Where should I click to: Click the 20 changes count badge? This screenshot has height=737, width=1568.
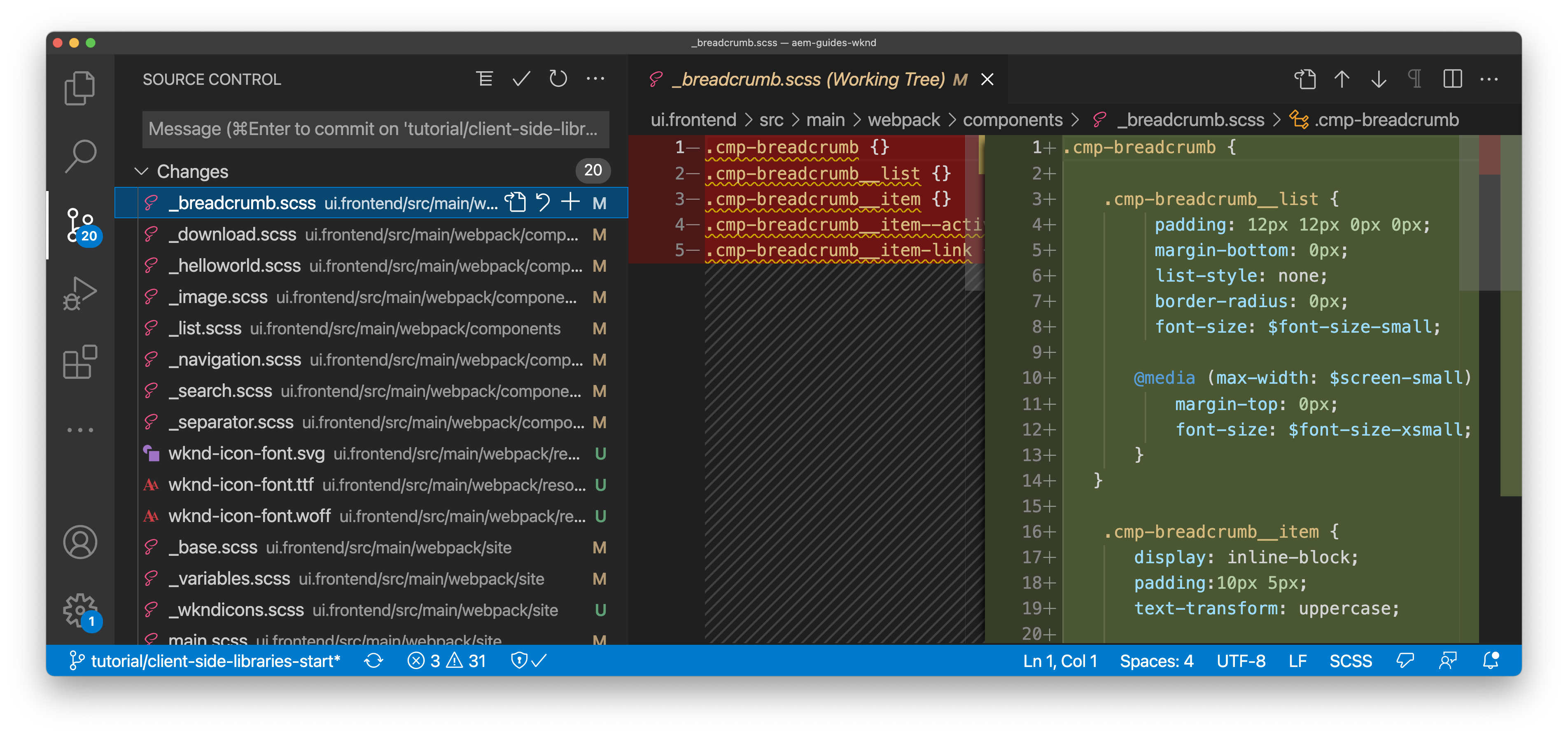(593, 170)
